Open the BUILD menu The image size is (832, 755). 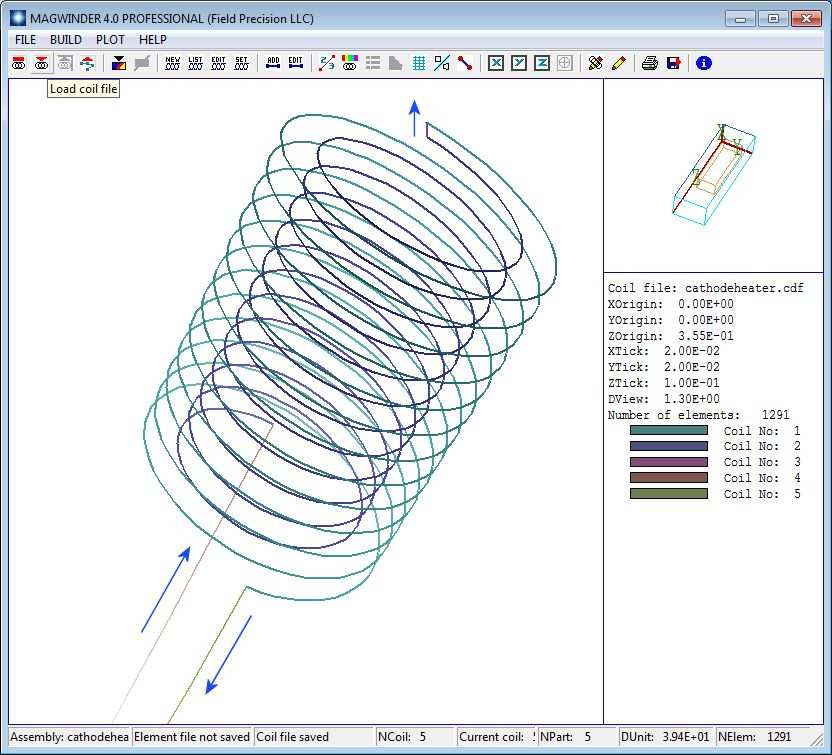66,40
